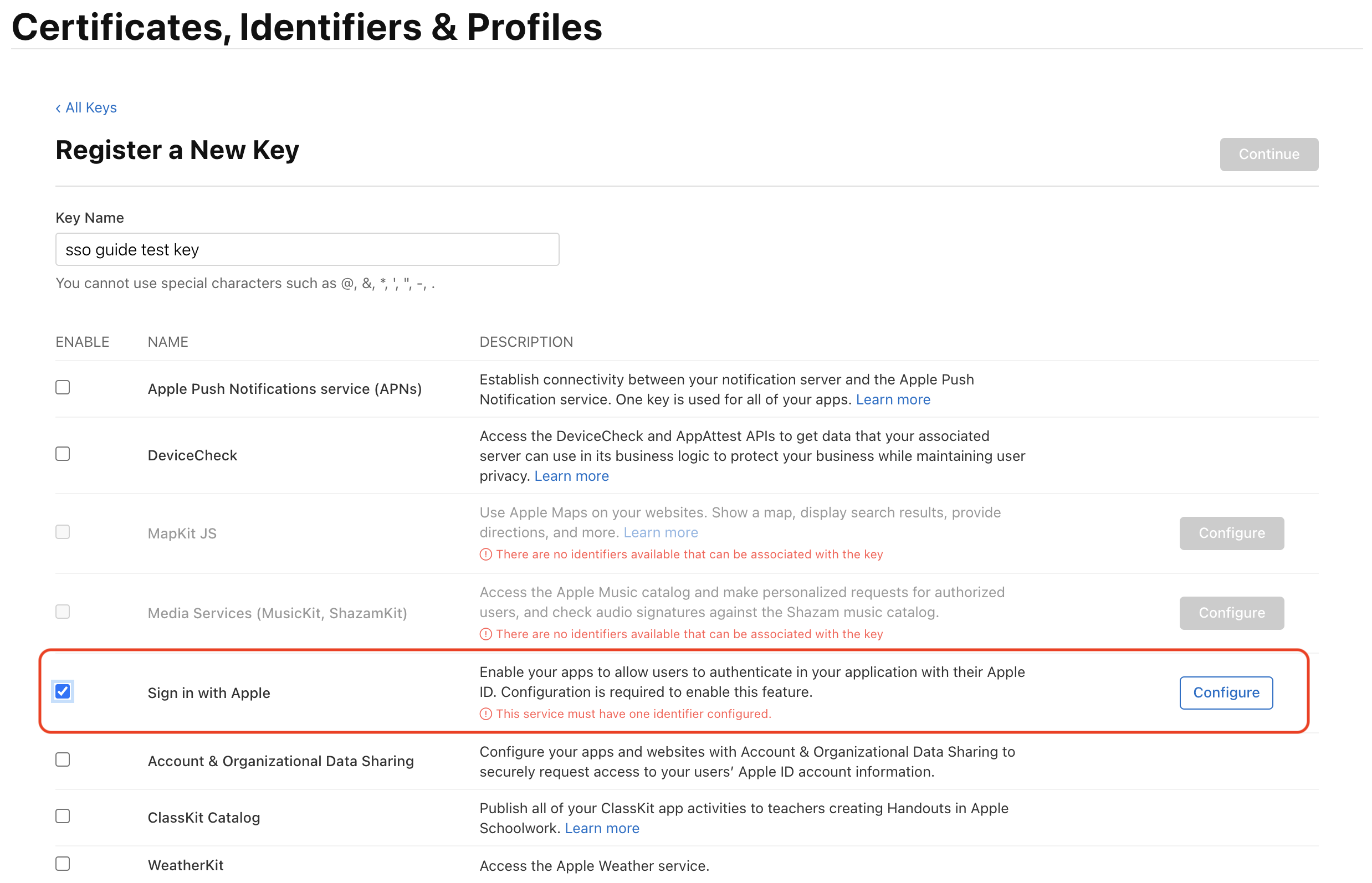
Task: Uncheck the Sign in with Apple checkbox
Action: pos(63,691)
